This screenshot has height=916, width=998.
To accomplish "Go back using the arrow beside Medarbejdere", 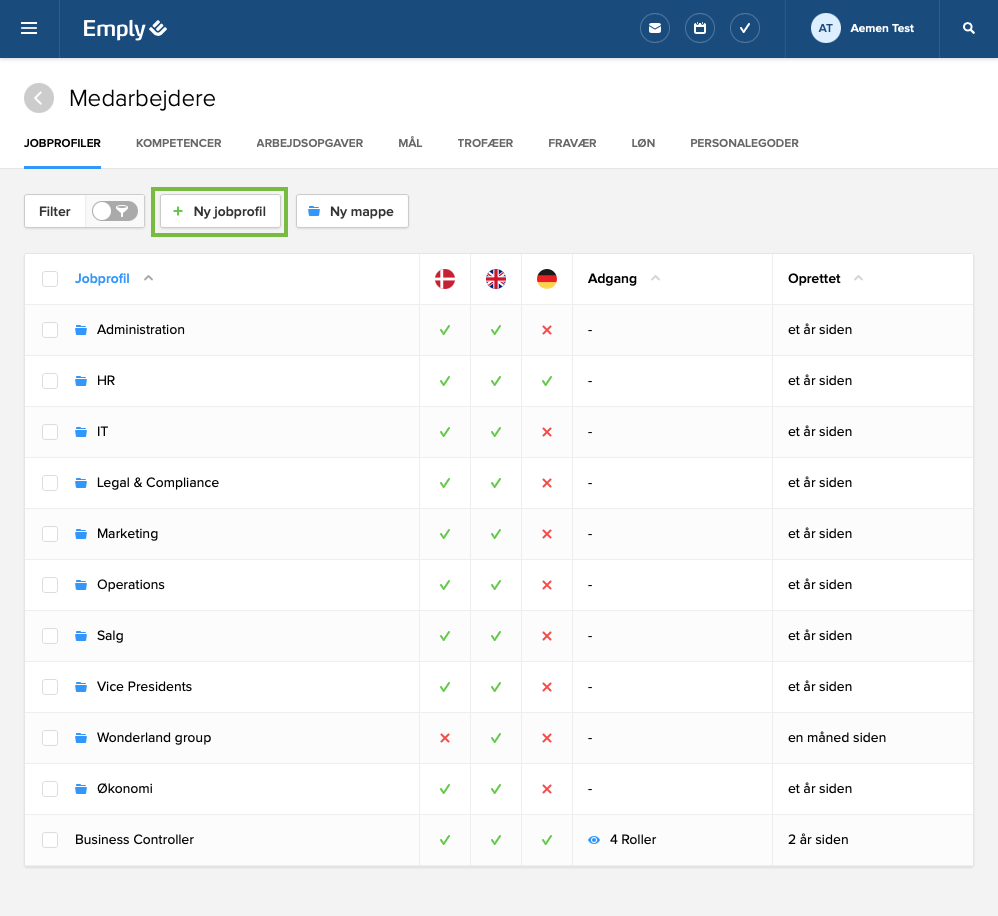I will tap(39, 98).
